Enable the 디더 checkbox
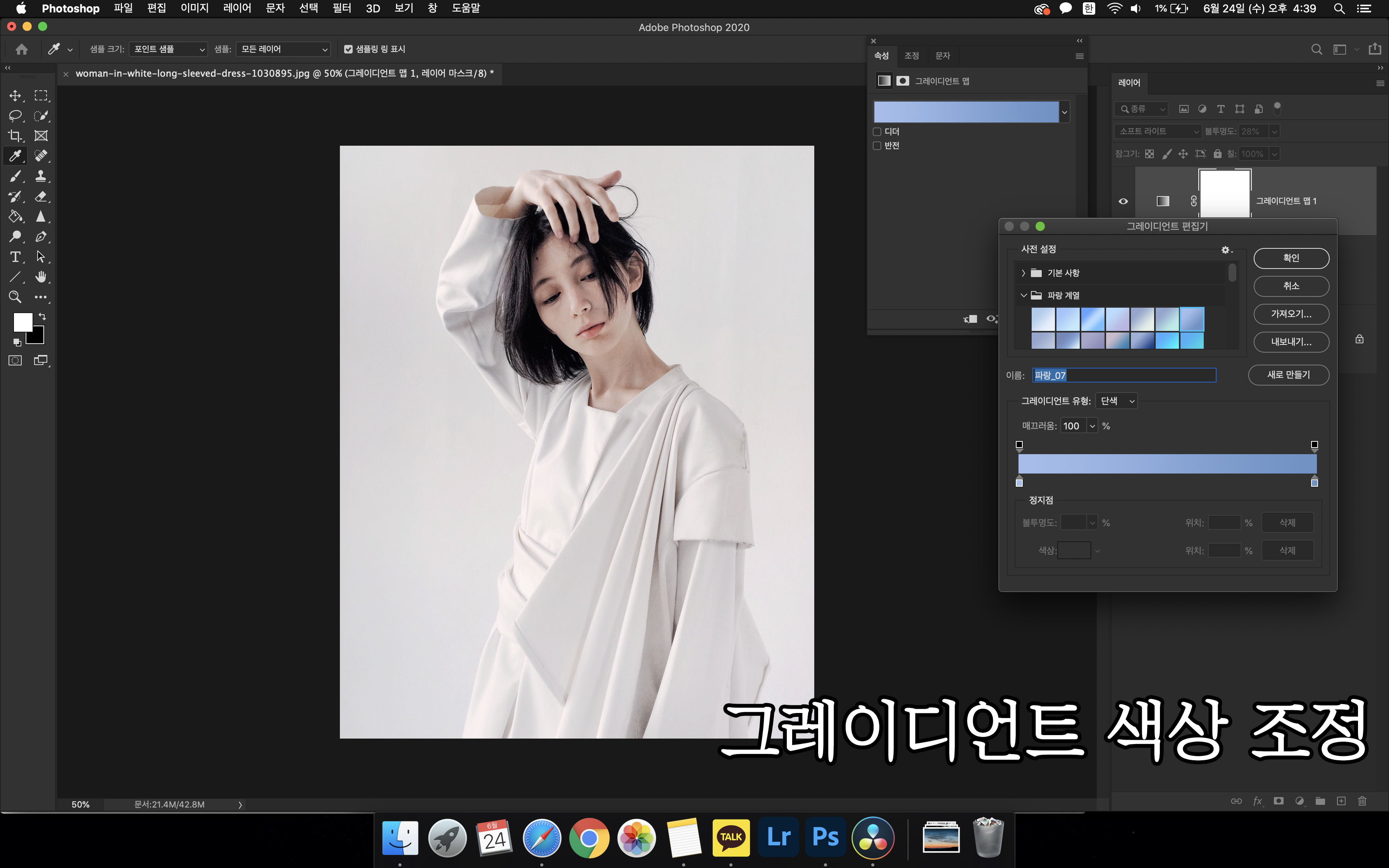The height and width of the screenshot is (868, 1389). coord(877,132)
